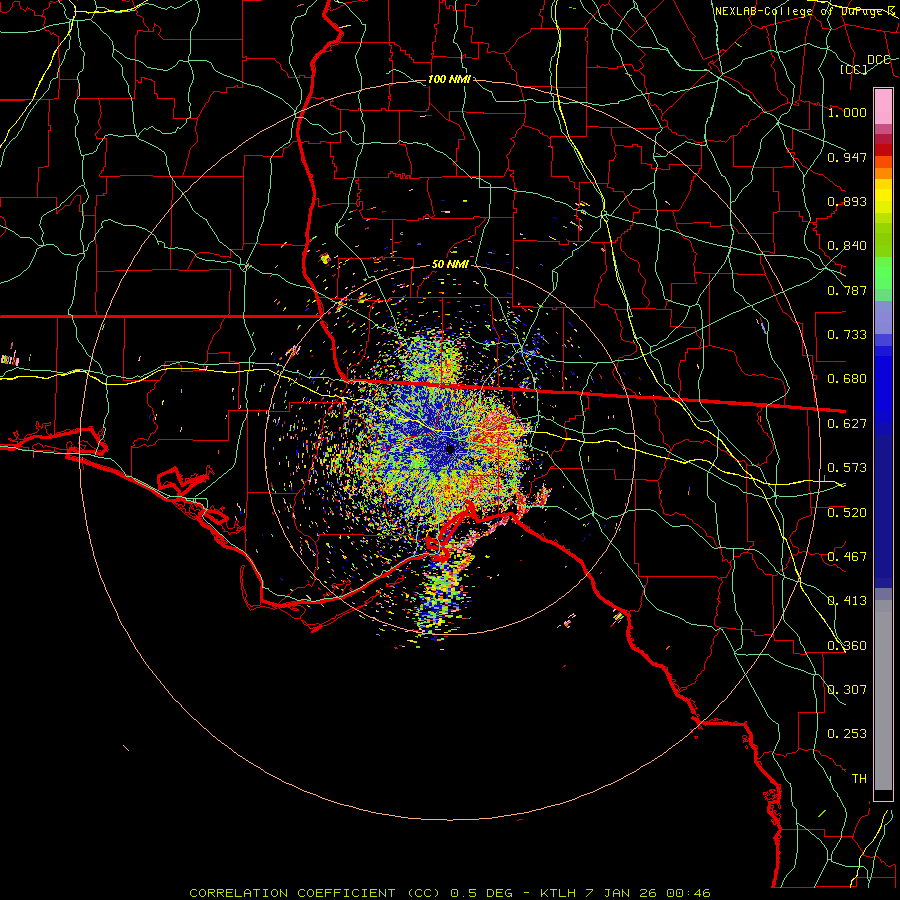Select the 0.893 scale value
The width and height of the screenshot is (900, 900).
click(847, 201)
